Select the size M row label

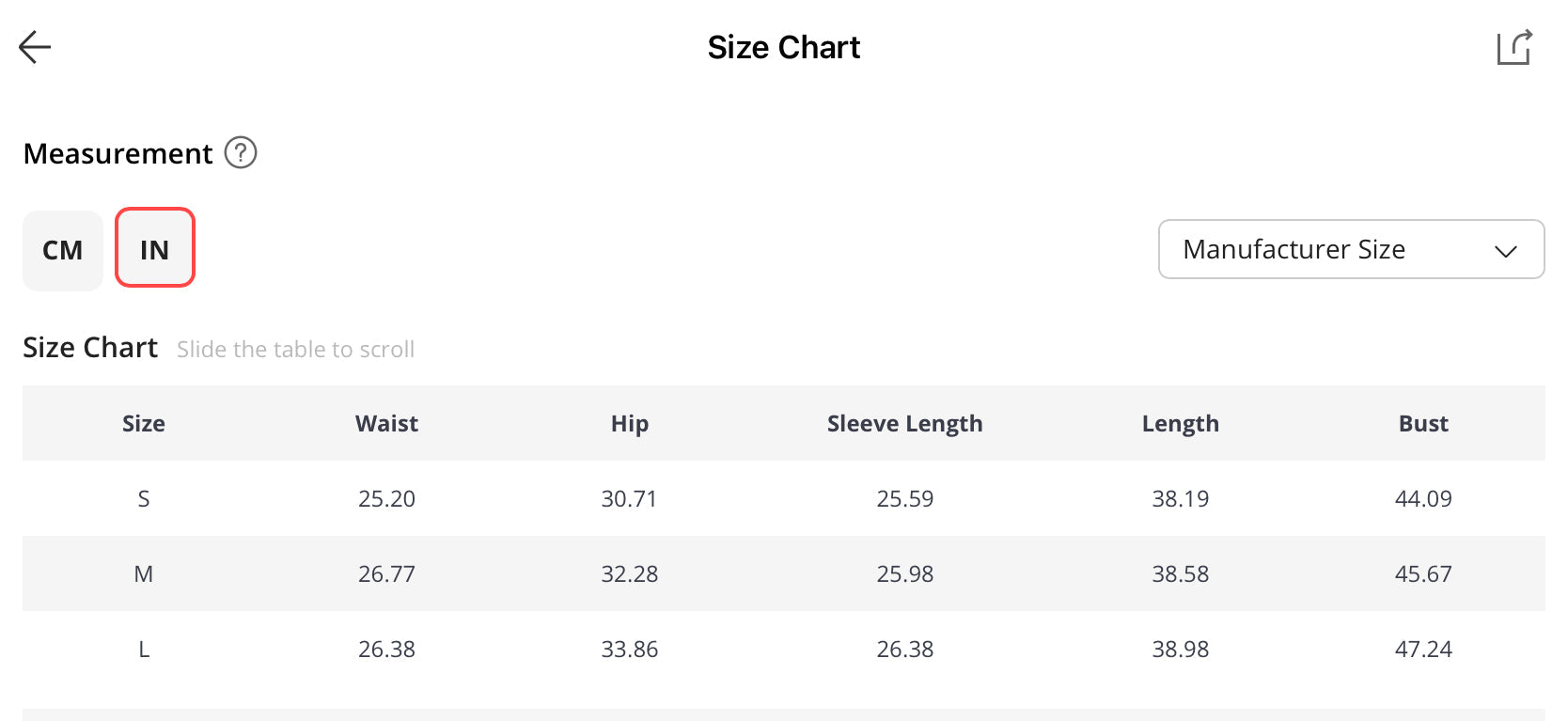[x=144, y=573]
